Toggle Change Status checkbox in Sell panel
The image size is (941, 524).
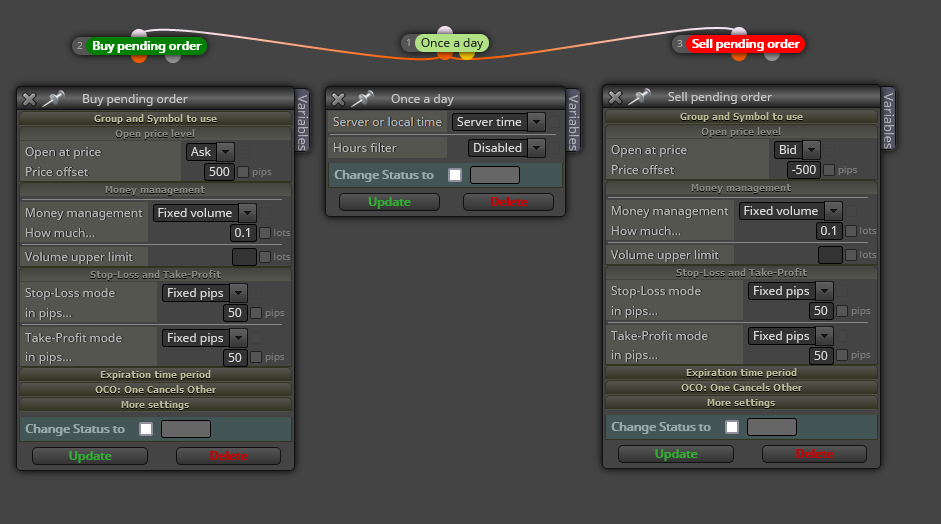tap(732, 427)
